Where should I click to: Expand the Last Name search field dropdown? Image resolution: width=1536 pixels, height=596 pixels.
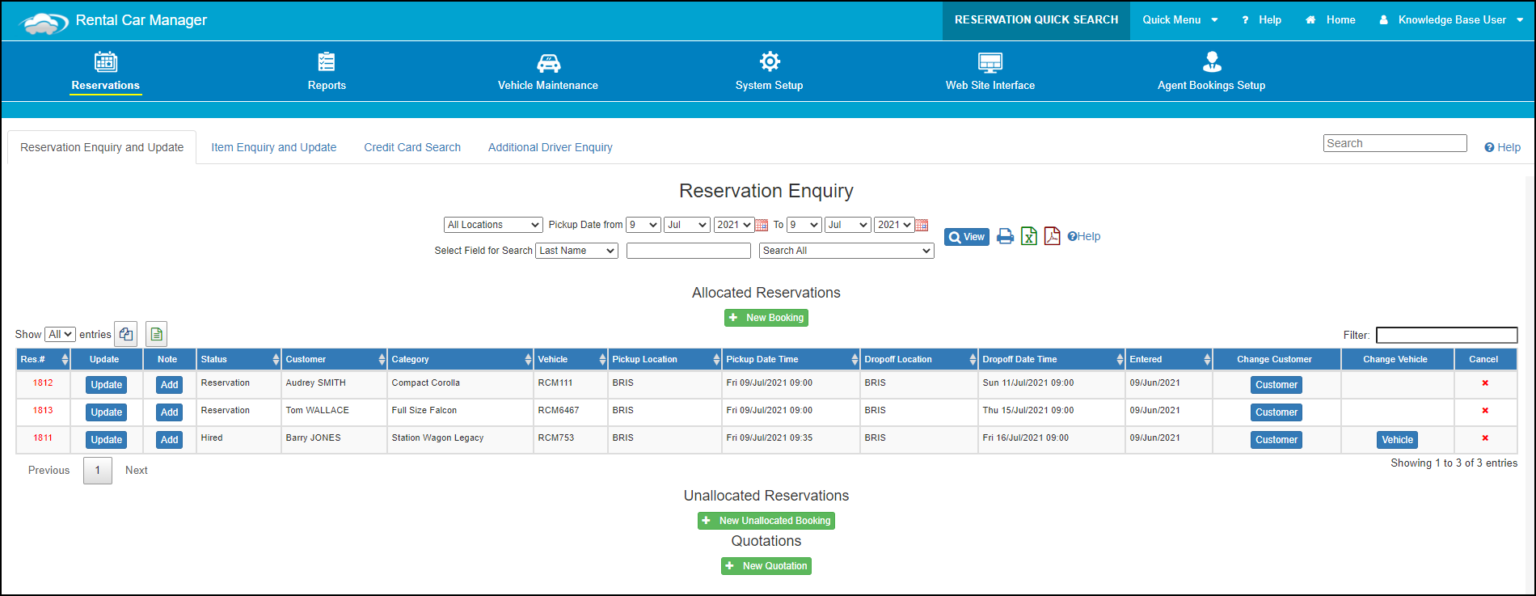click(577, 250)
